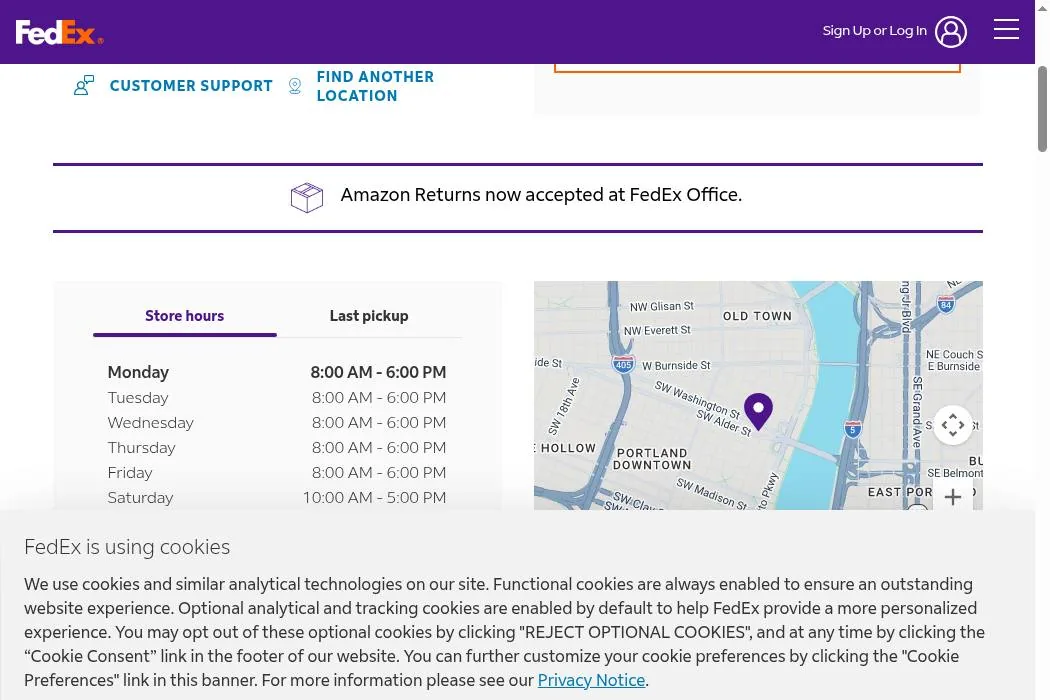Click the SW Washington St map label

[697, 399]
